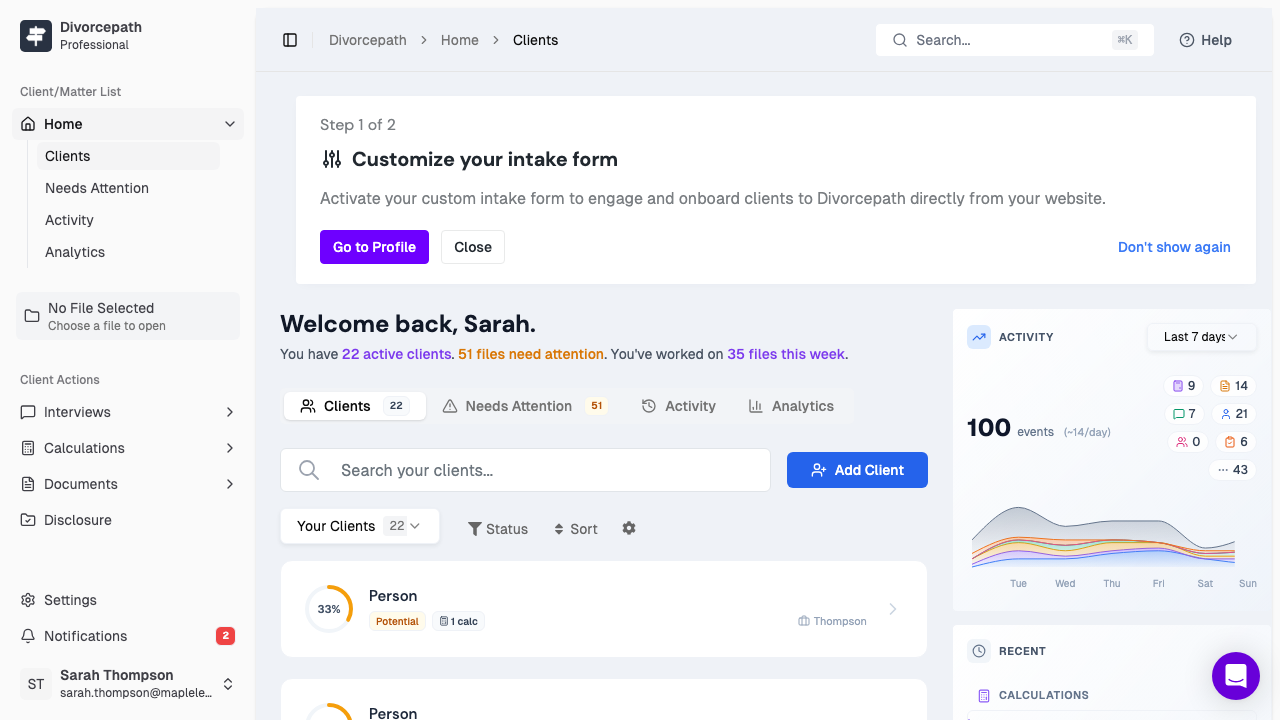Open the 35 files this week link
Image resolution: width=1280 pixels, height=720 pixels.
pos(786,354)
